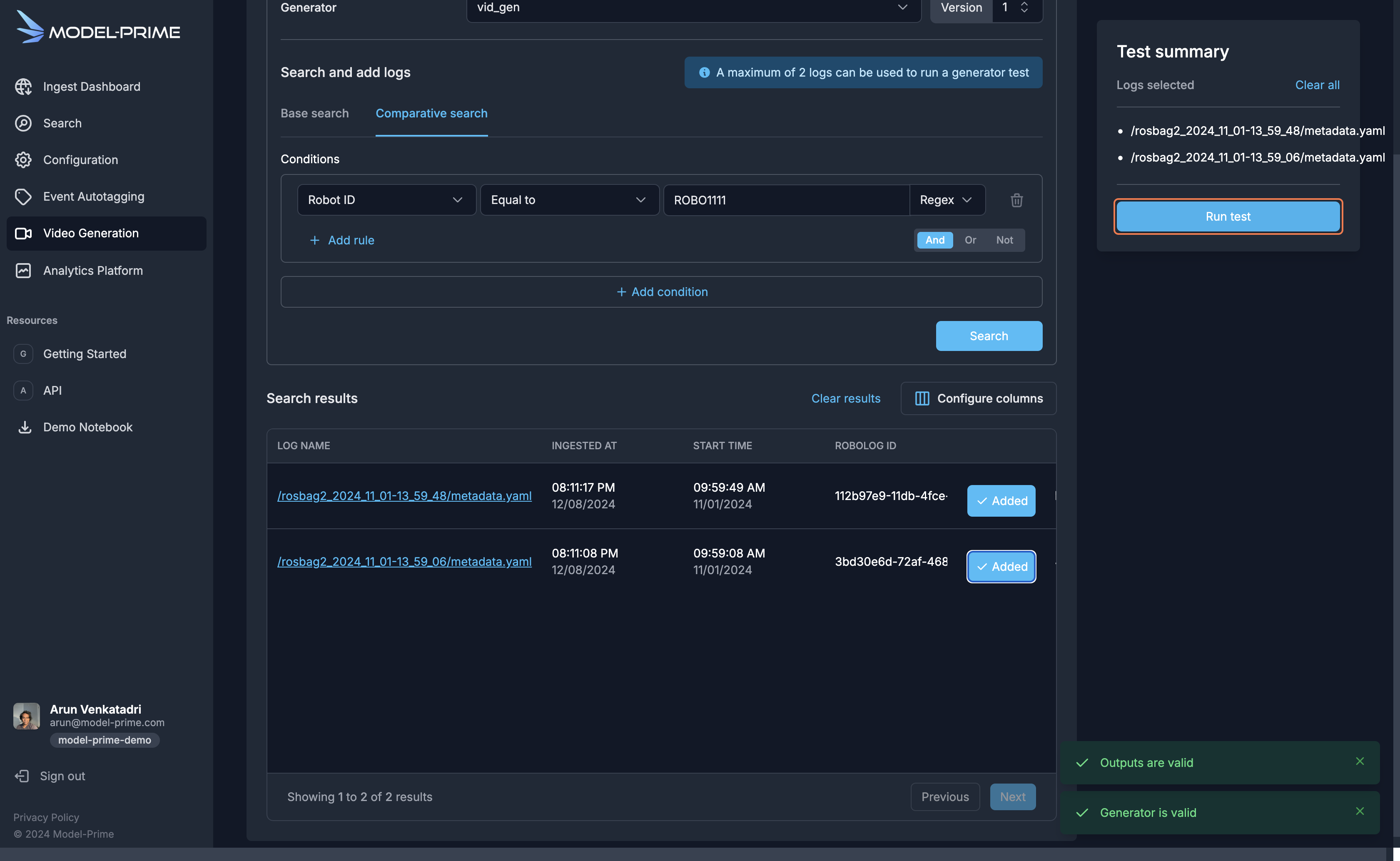Click Arun Venkatadri's avatar
Image resolution: width=1400 pixels, height=861 pixels.
tap(27, 716)
